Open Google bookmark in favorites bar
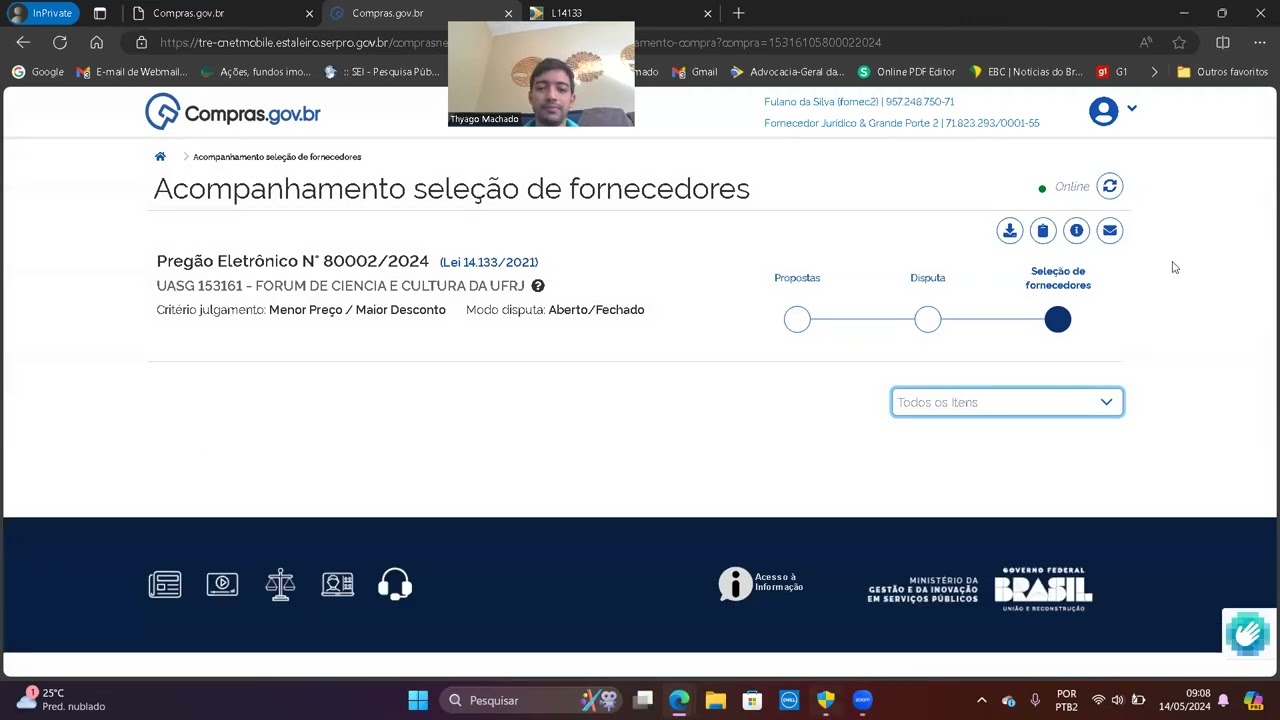The image size is (1280, 720). (x=38, y=72)
